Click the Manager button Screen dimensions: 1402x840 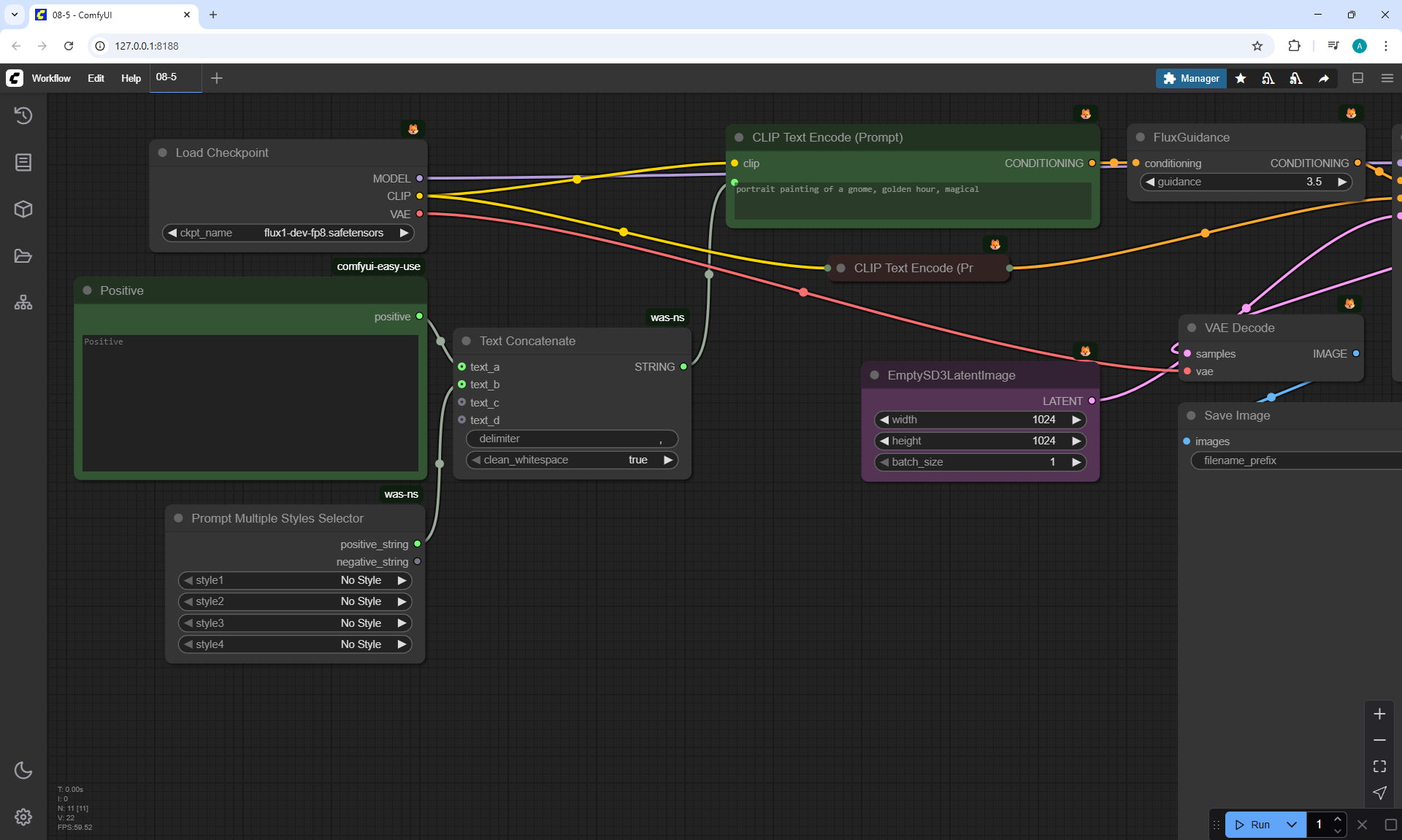click(x=1191, y=78)
